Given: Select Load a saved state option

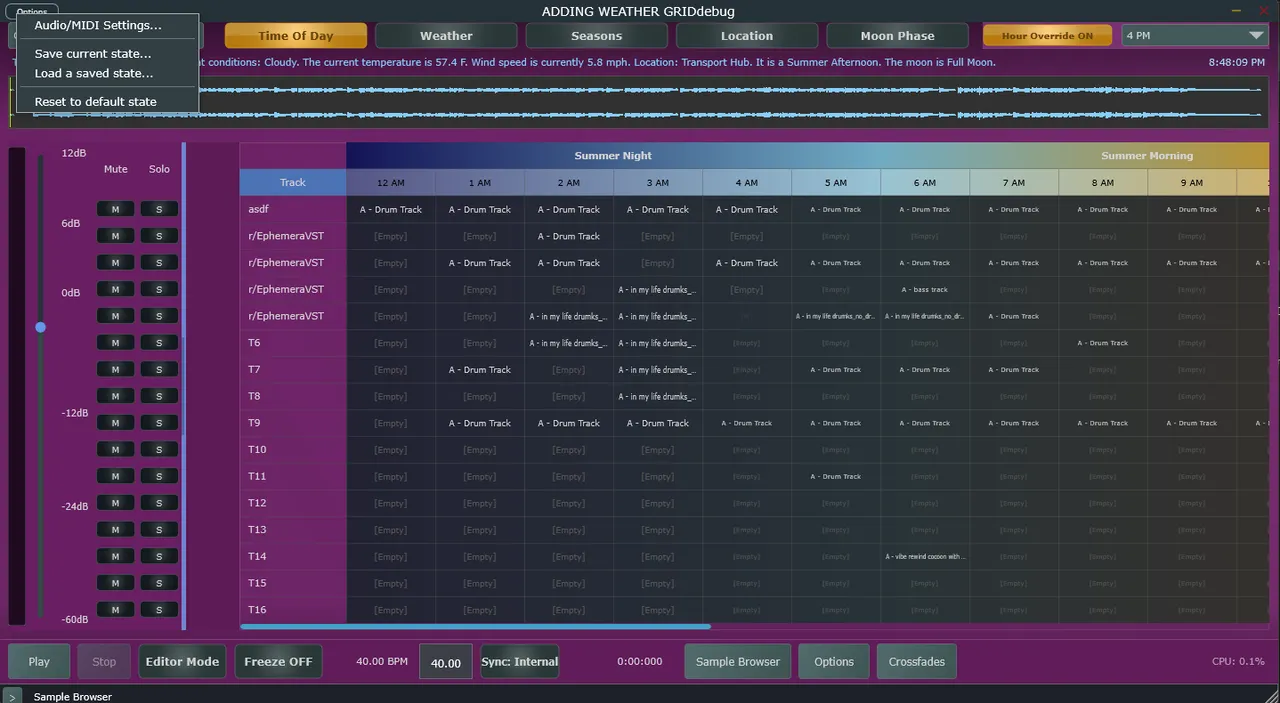Looking at the screenshot, I should [x=94, y=73].
